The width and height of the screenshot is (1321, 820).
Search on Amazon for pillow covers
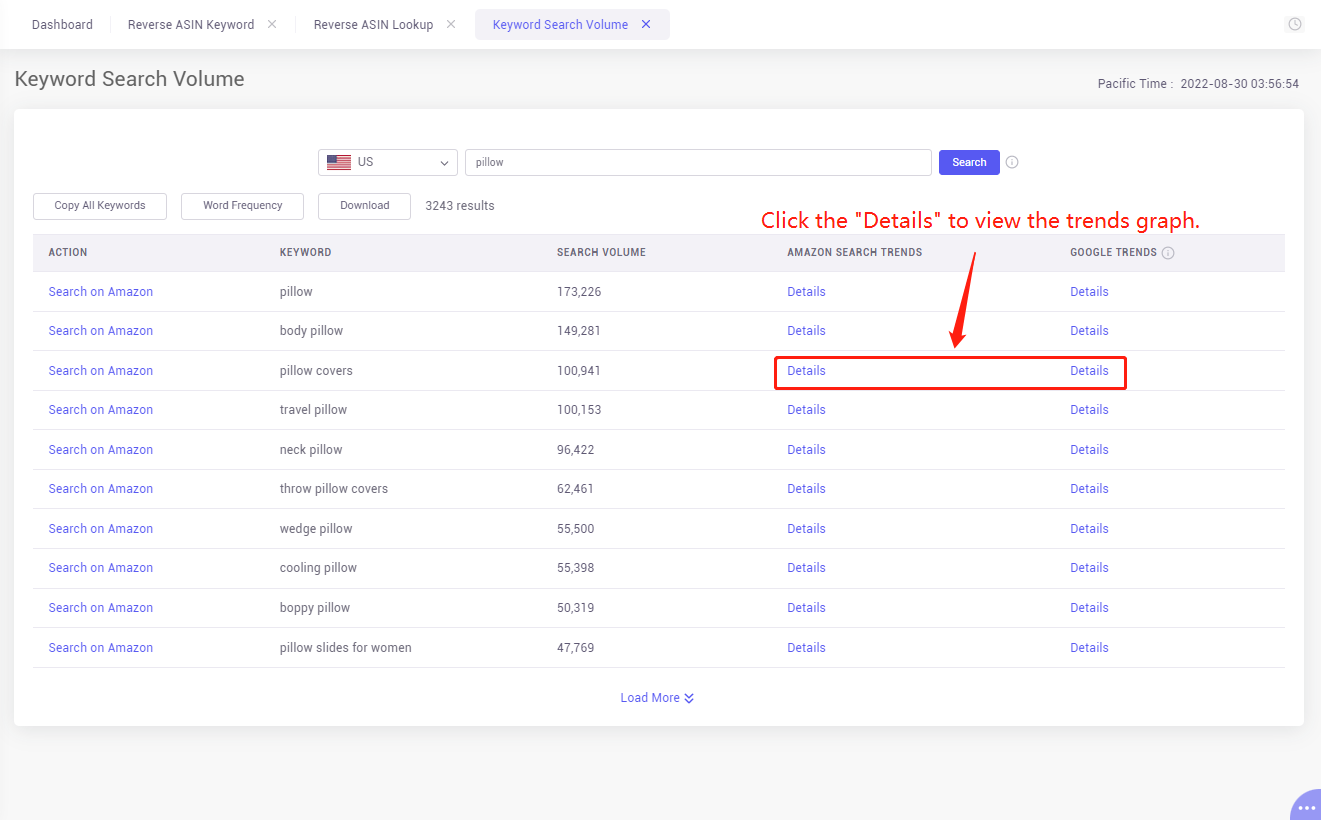[x=101, y=371]
